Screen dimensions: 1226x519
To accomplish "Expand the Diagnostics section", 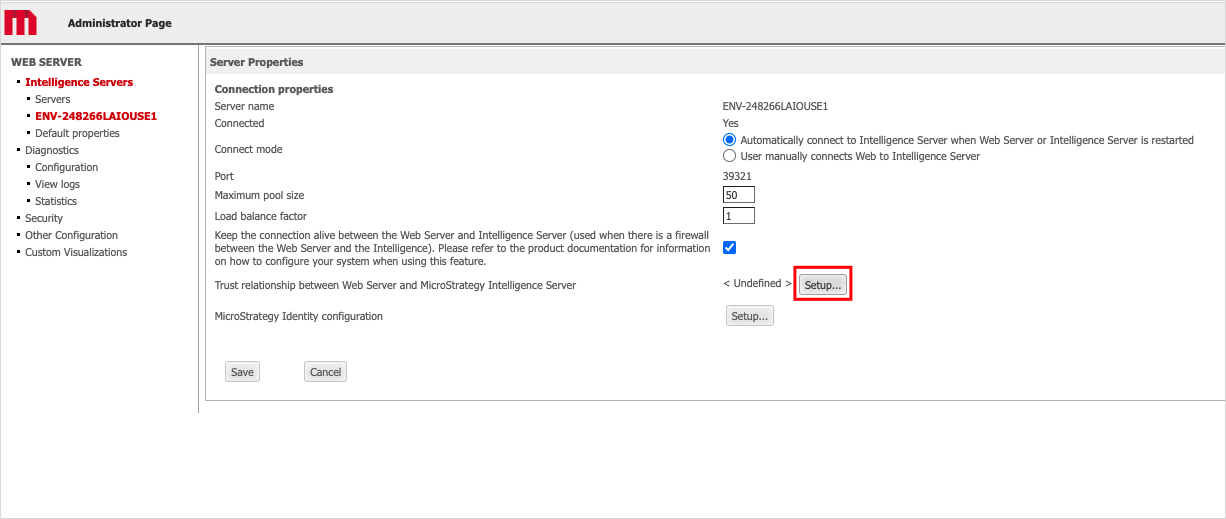I will coord(52,150).
